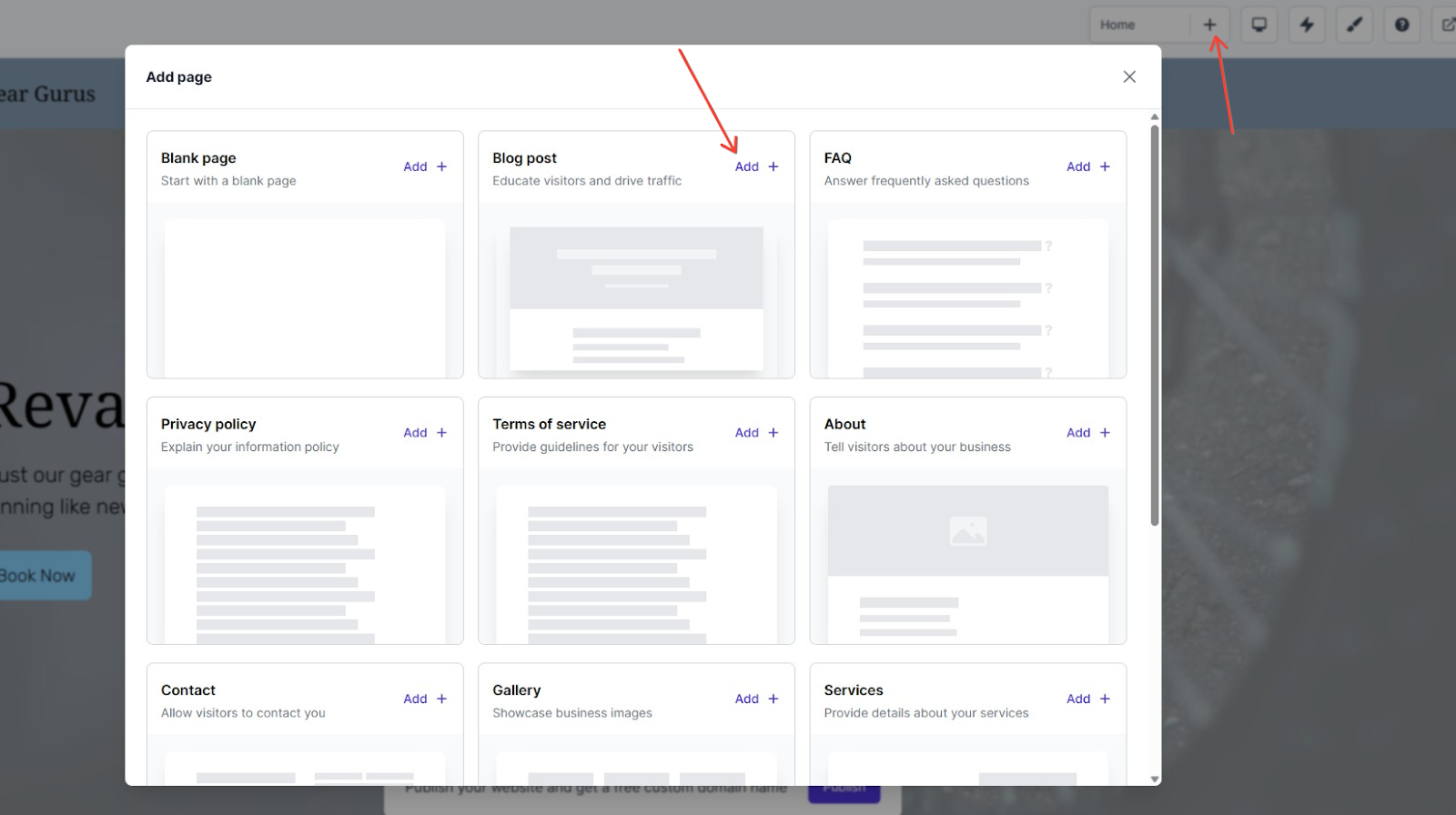1456x815 pixels.
Task: Click the scrollbar down arrow
Action: [1155, 779]
